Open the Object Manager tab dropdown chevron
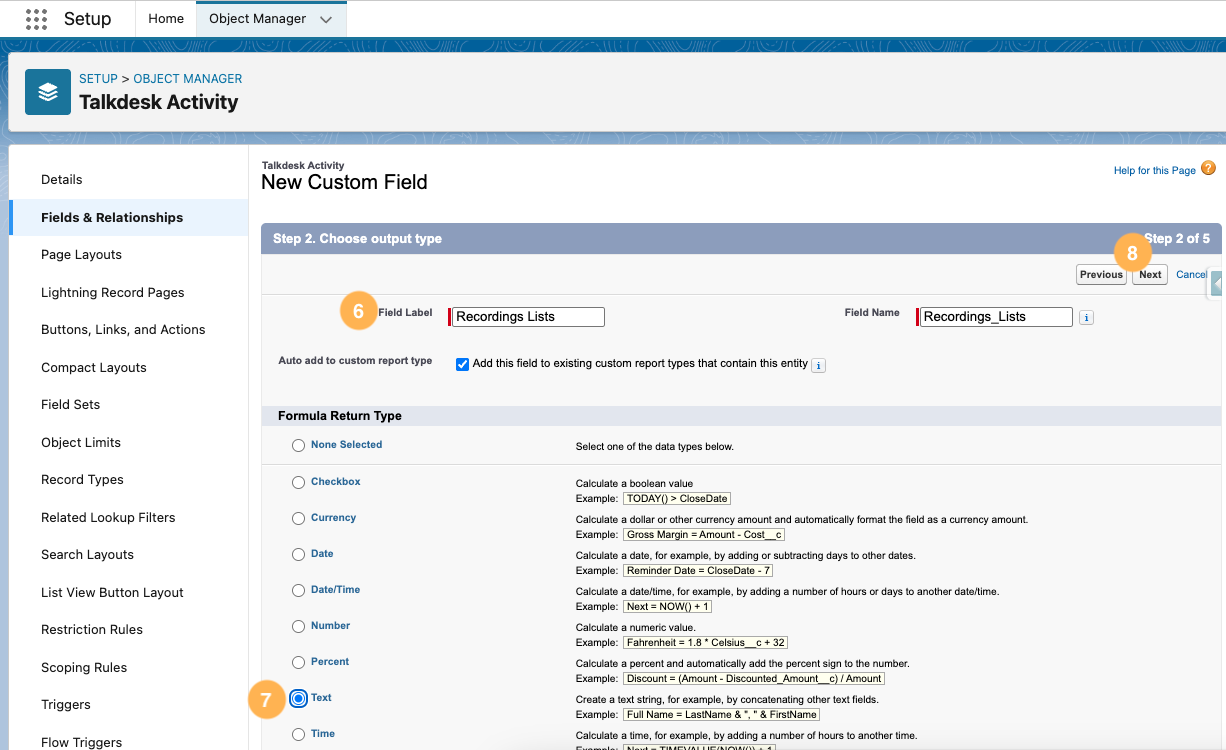The height and width of the screenshot is (750, 1226). click(325, 20)
